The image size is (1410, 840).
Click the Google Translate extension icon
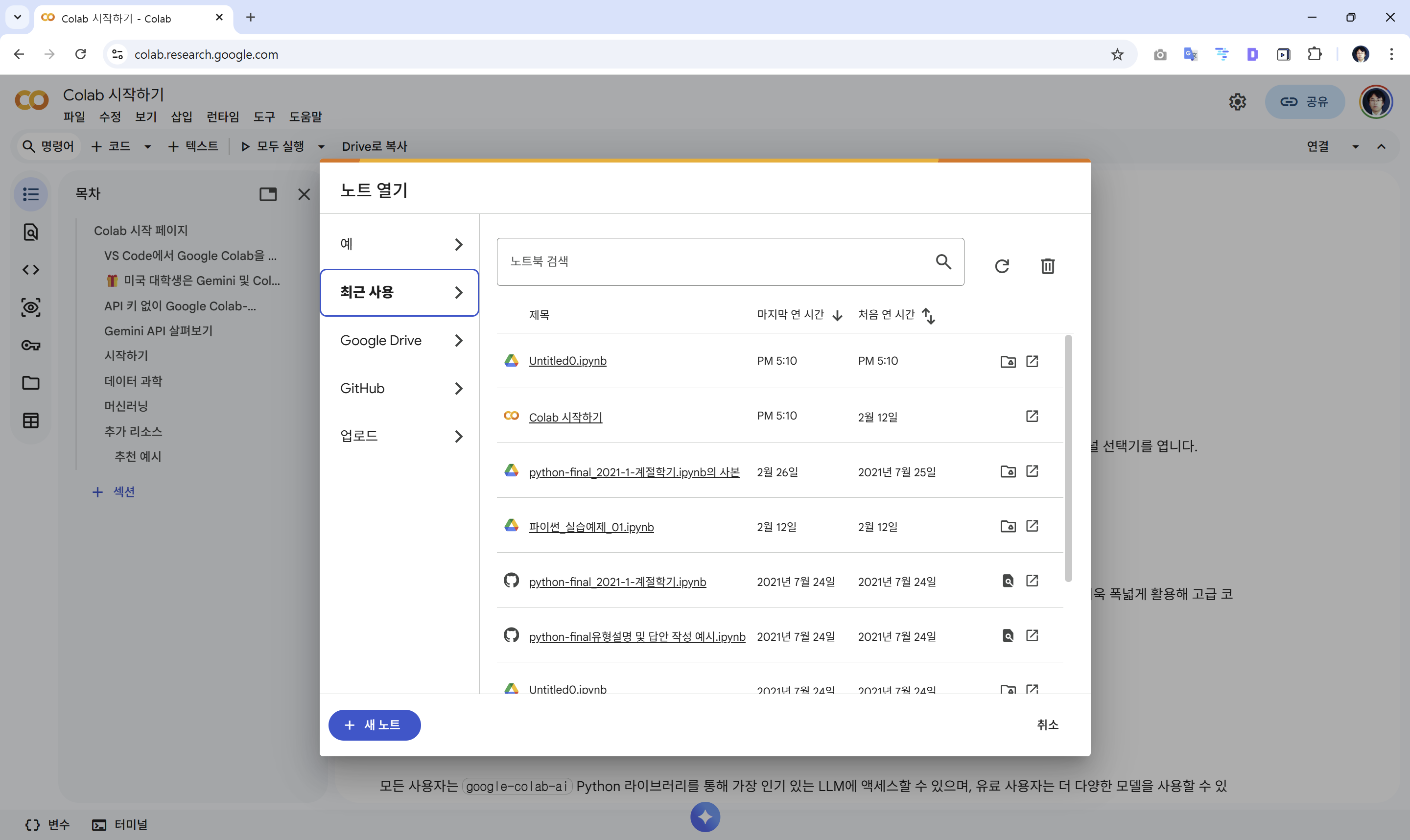click(1190, 54)
